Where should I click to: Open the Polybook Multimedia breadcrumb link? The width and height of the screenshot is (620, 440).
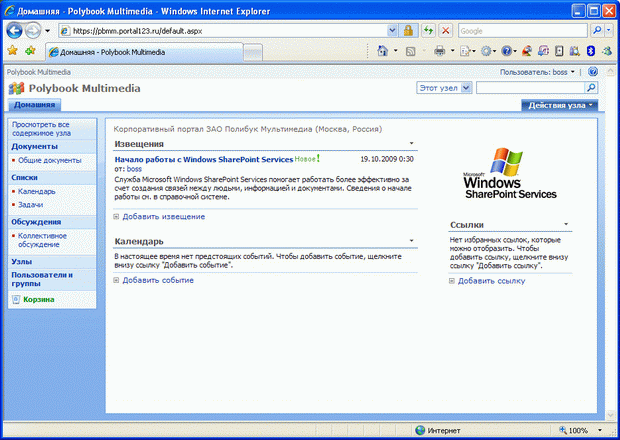38,72
